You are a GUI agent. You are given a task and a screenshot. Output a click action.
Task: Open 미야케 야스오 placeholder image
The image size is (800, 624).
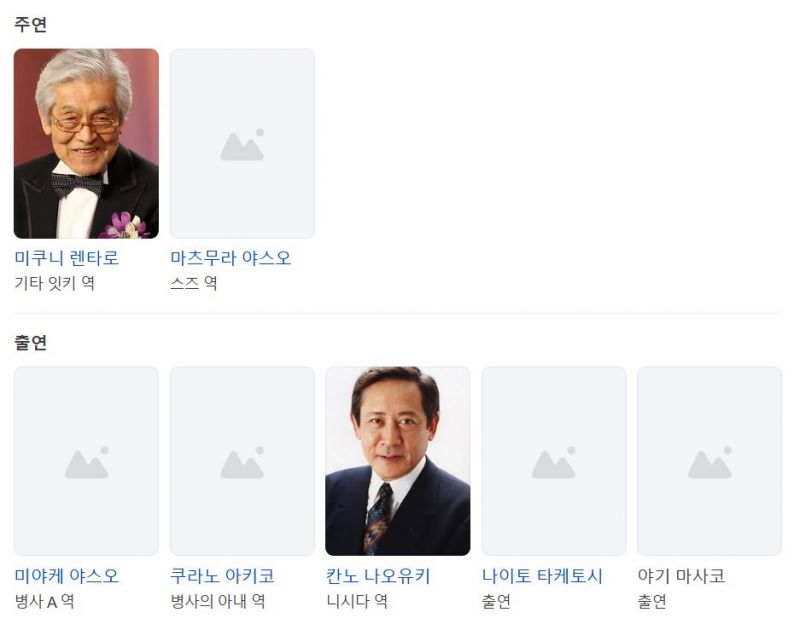[x=86, y=461]
